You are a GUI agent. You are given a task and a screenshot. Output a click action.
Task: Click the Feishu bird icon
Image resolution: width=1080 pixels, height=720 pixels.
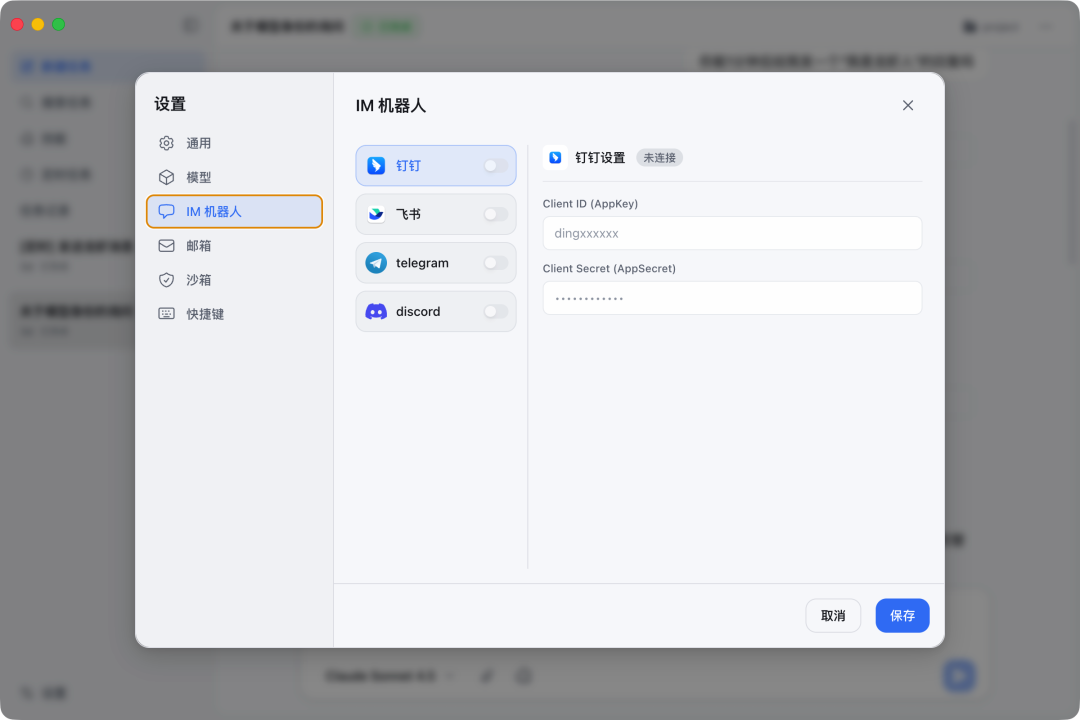[377, 214]
